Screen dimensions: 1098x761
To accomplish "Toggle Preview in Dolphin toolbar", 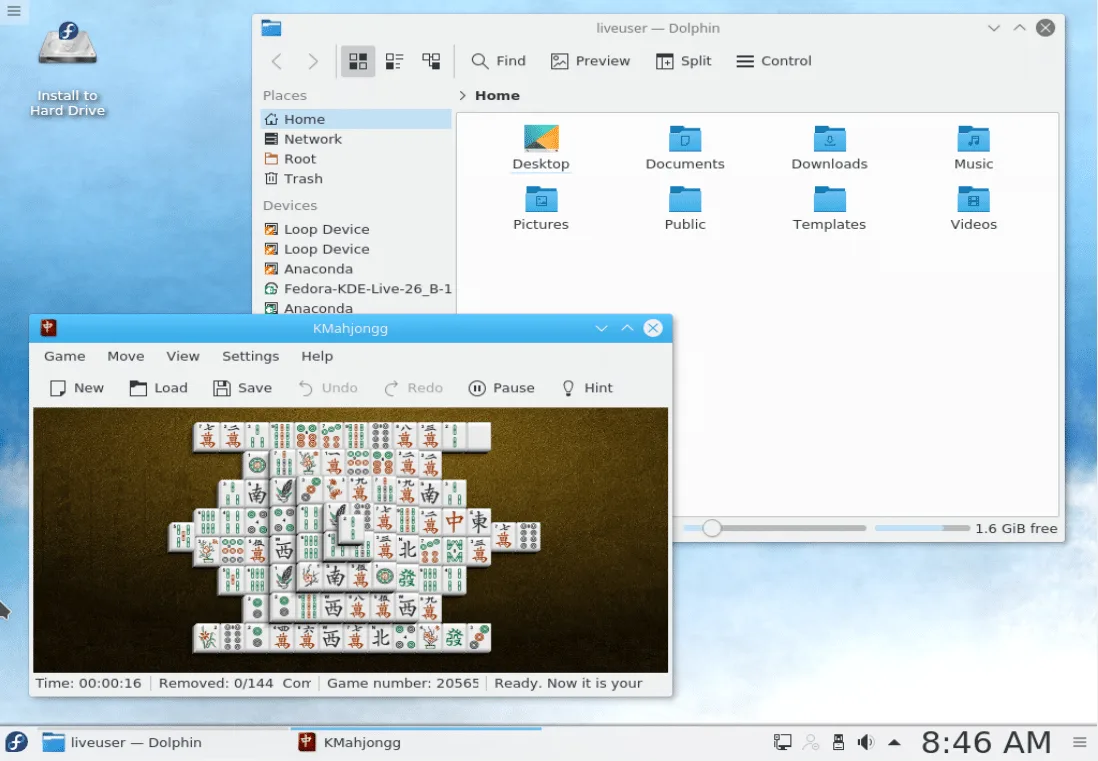I will click(x=590, y=61).
